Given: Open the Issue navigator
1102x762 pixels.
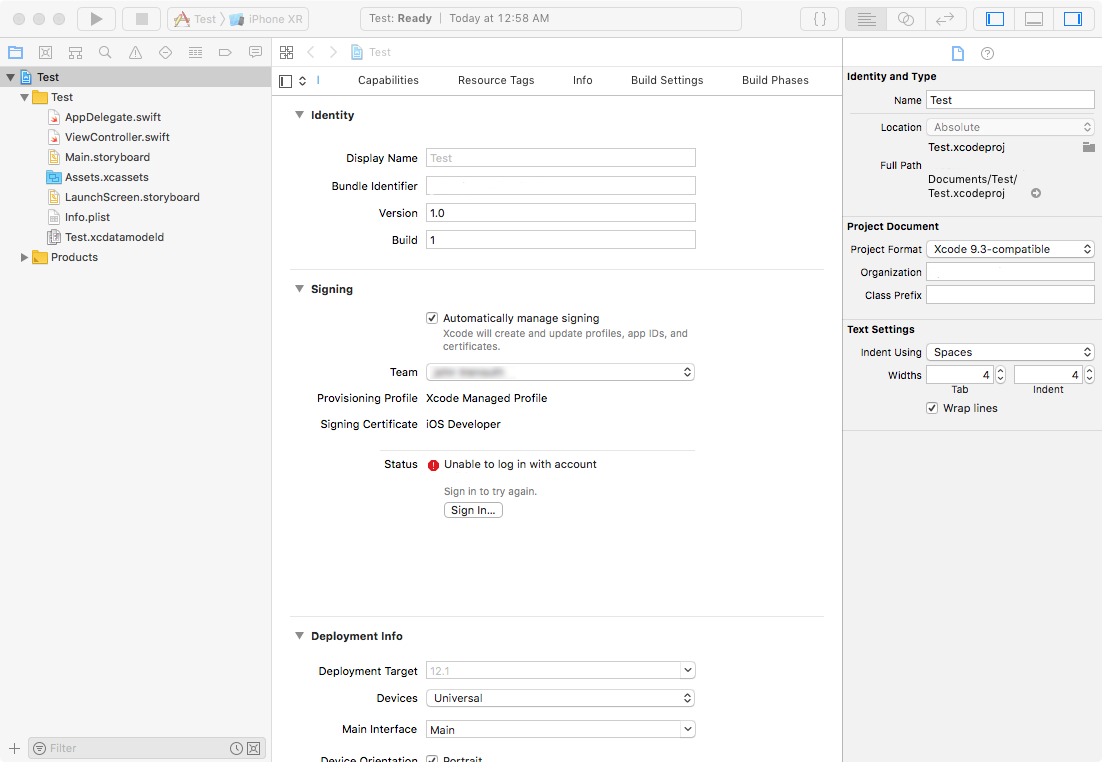Looking at the screenshot, I should pyautogui.click(x=135, y=52).
